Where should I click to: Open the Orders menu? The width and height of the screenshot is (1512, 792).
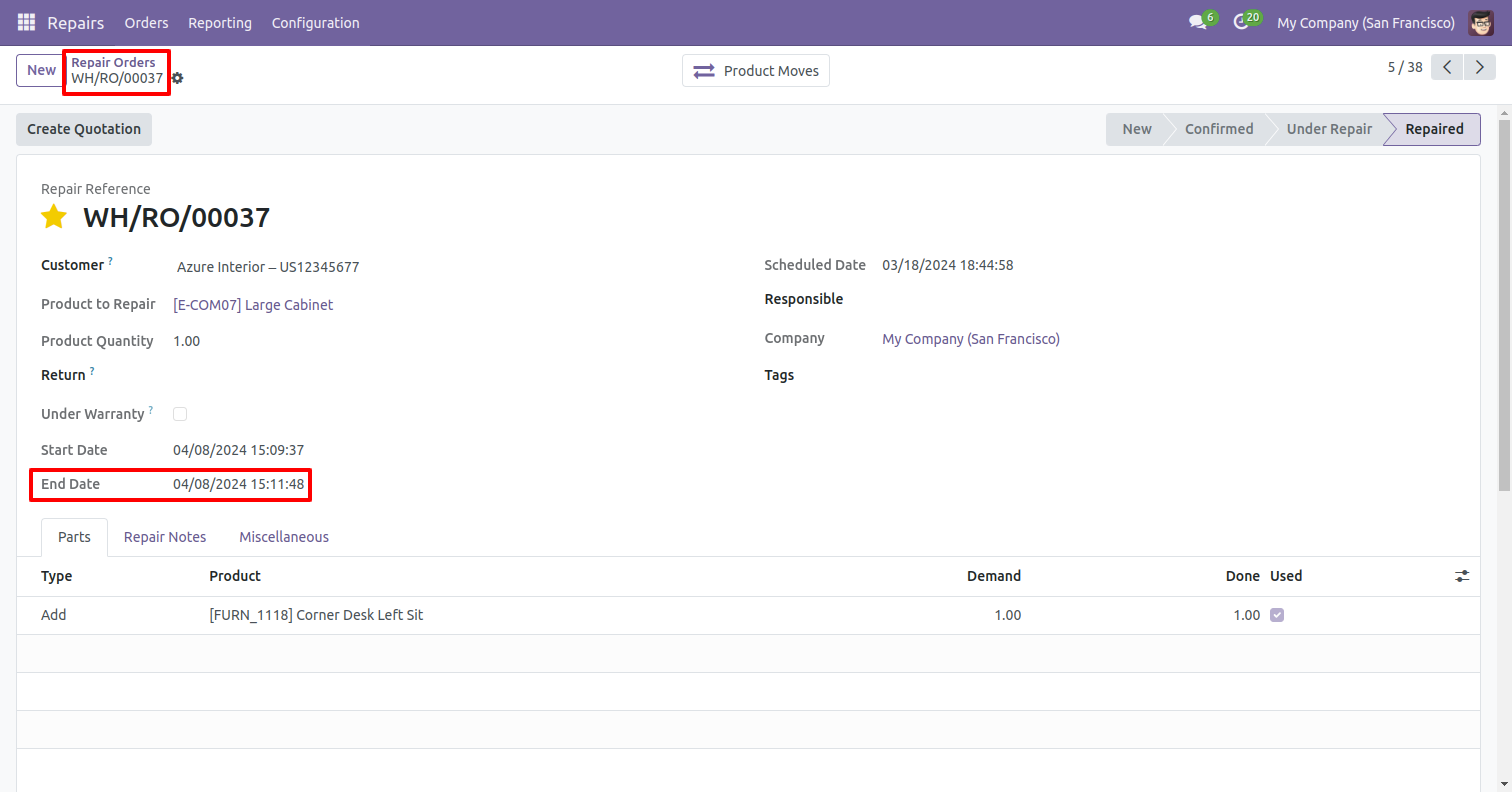pos(146,22)
